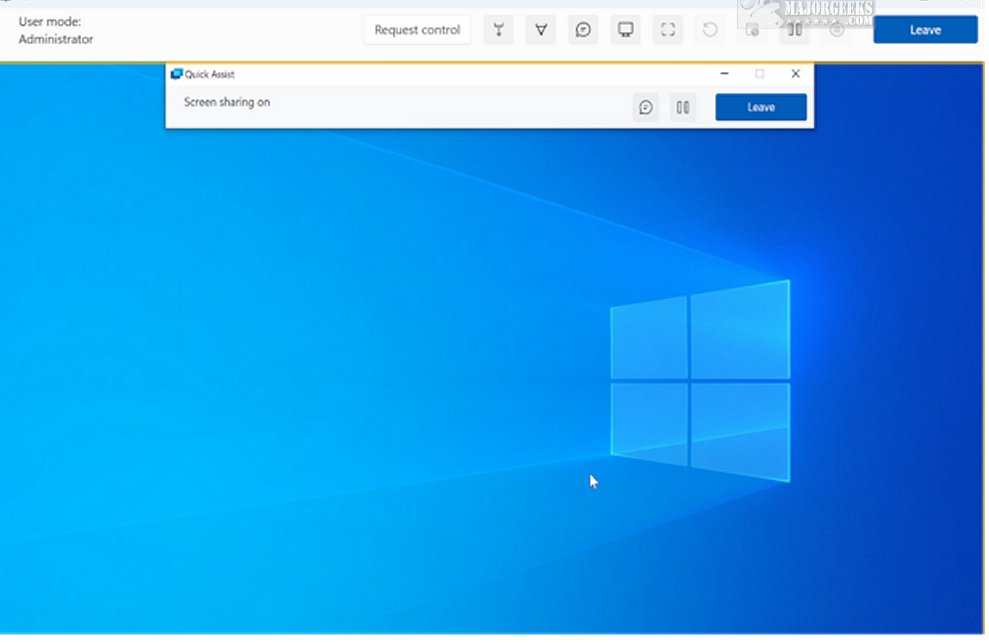This screenshot has width=989, height=643.
Task: Click the 'Screen sharing on' status text
Action: (x=226, y=102)
